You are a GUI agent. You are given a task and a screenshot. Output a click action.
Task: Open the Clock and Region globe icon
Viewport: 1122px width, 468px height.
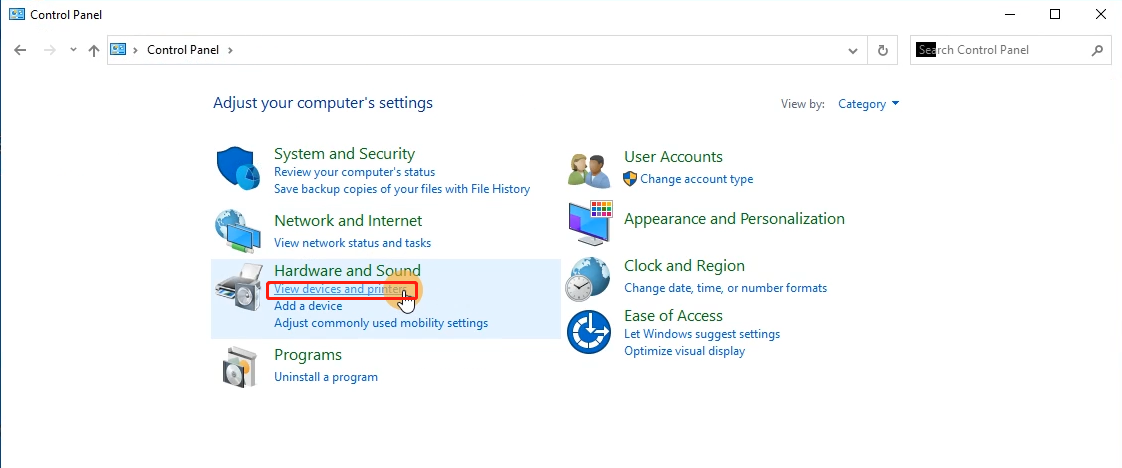click(588, 279)
